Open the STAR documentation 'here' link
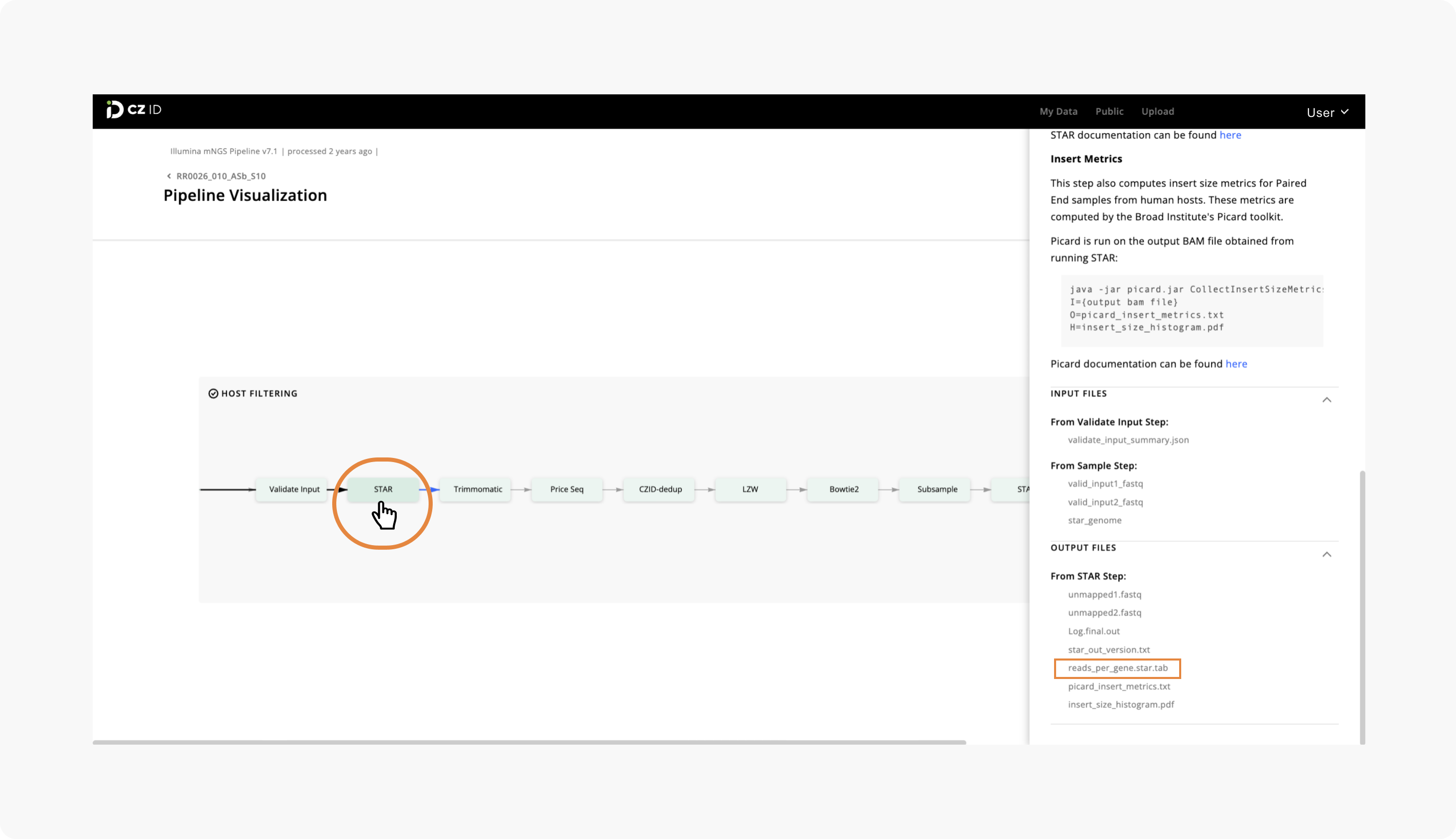The height and width of the screenshot is (839, 1456). point(1230,135)
